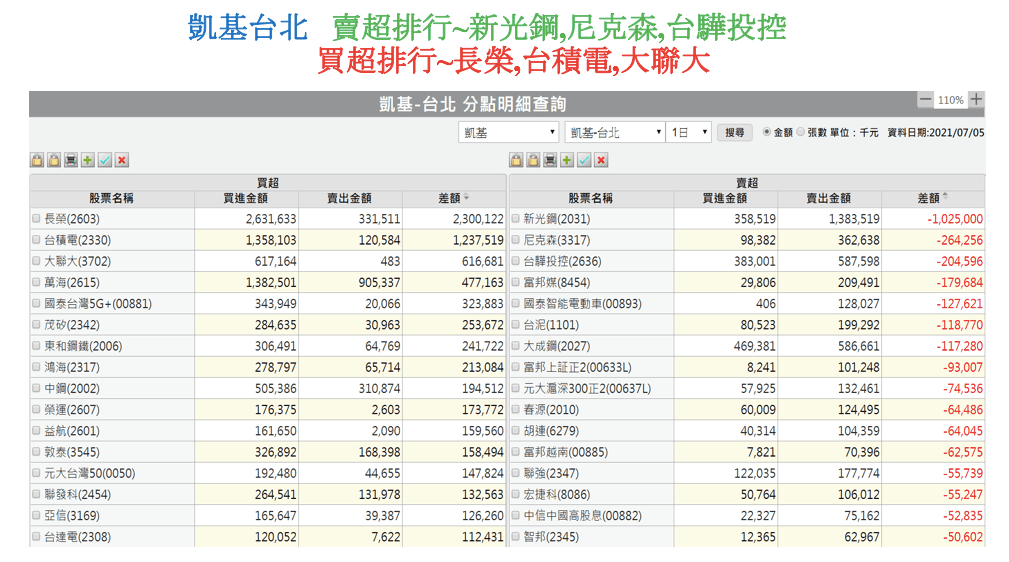Click the cart icon in right table toolbar
Image resolution: width=1009 pixels, height=562 pixels.
(x=550, y=160)
